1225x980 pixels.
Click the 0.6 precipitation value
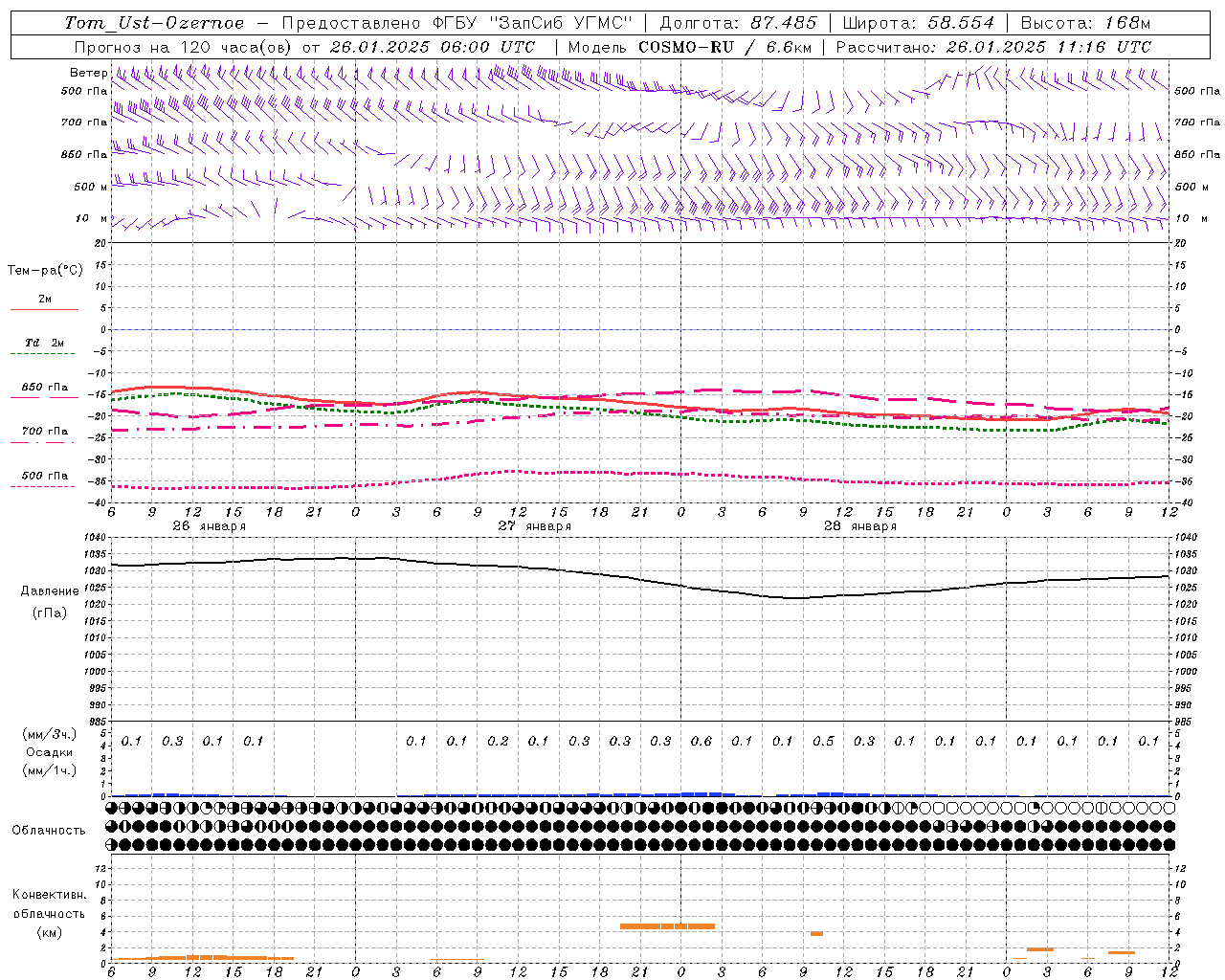tap(702, 741)
